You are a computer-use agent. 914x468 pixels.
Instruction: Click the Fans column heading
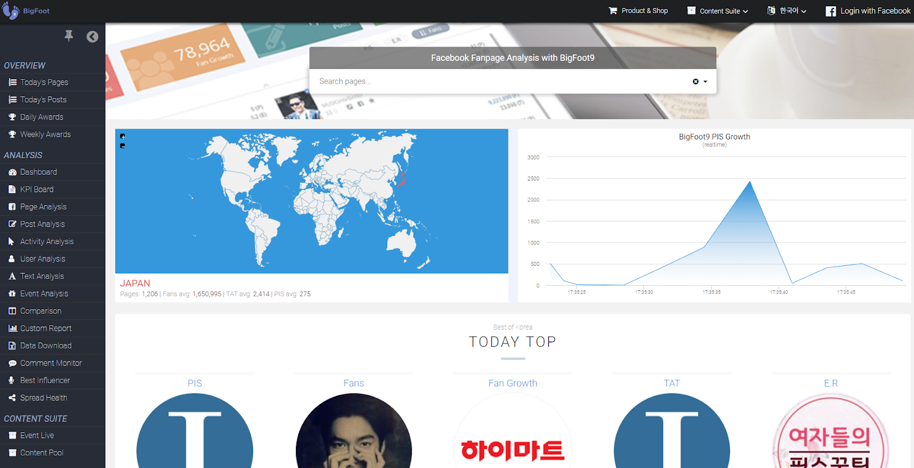pos(354,383)
